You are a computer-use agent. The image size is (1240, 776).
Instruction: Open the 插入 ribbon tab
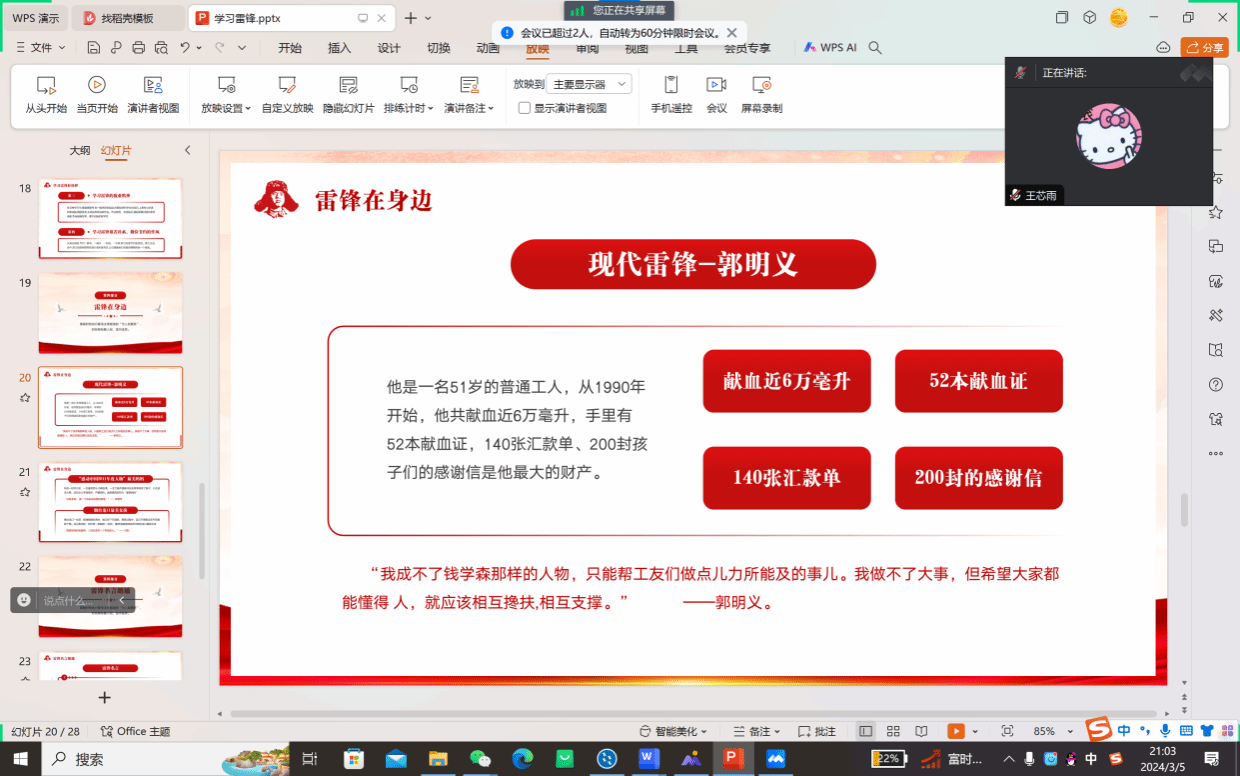(x=339, y=48)
